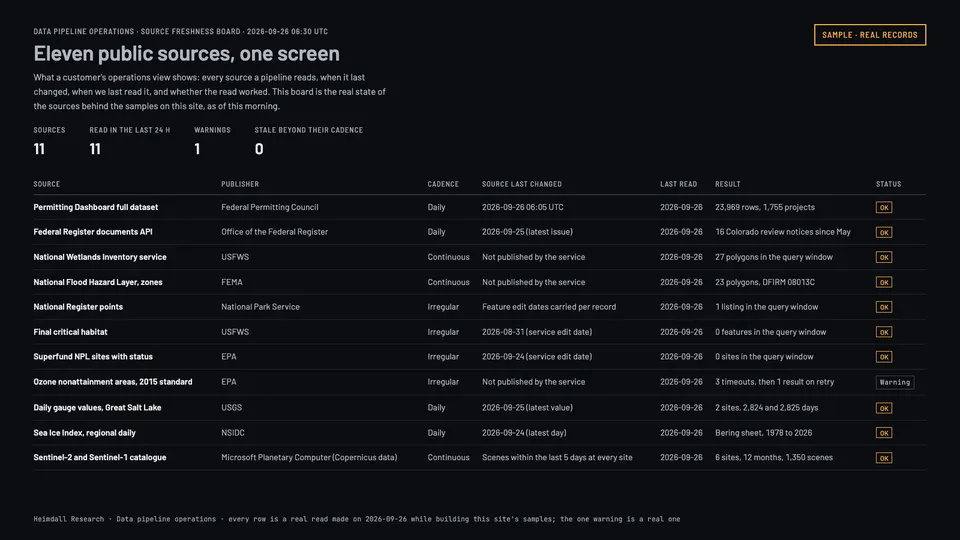Click 'National Park Service' publisher cell
The image size is (960, 540).
tap(260, 307)
